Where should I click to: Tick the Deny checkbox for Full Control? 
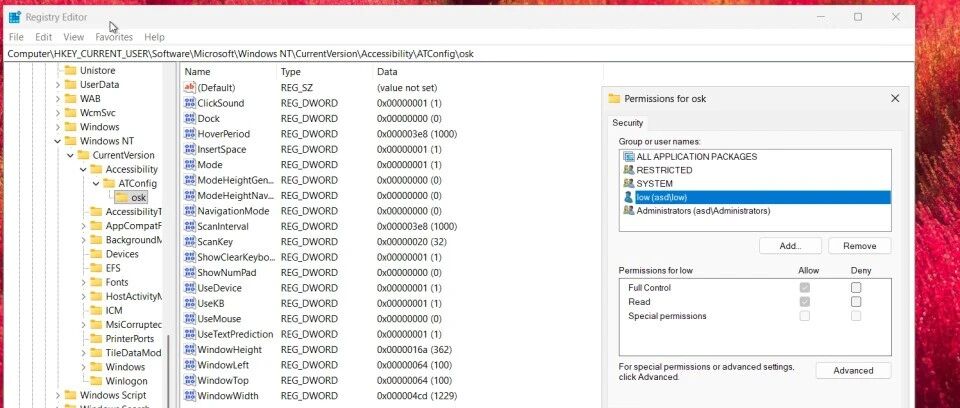[x=856, y=287]
